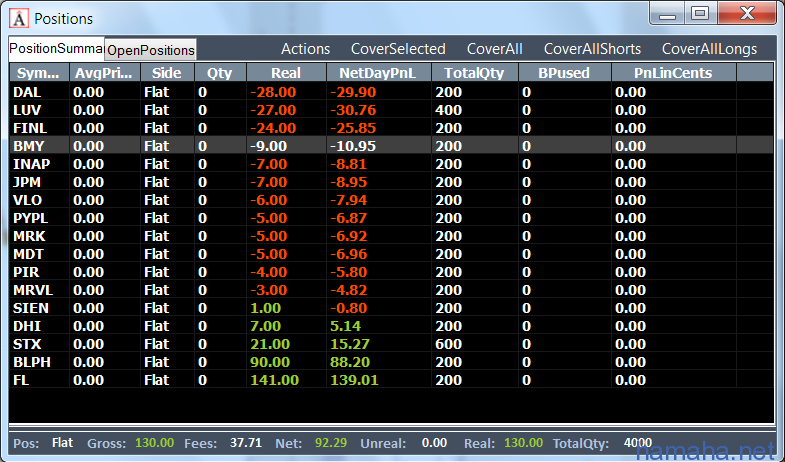Sort by the Symbol column header
Screen dimensions: 785x462
click(x=38, y=73)
